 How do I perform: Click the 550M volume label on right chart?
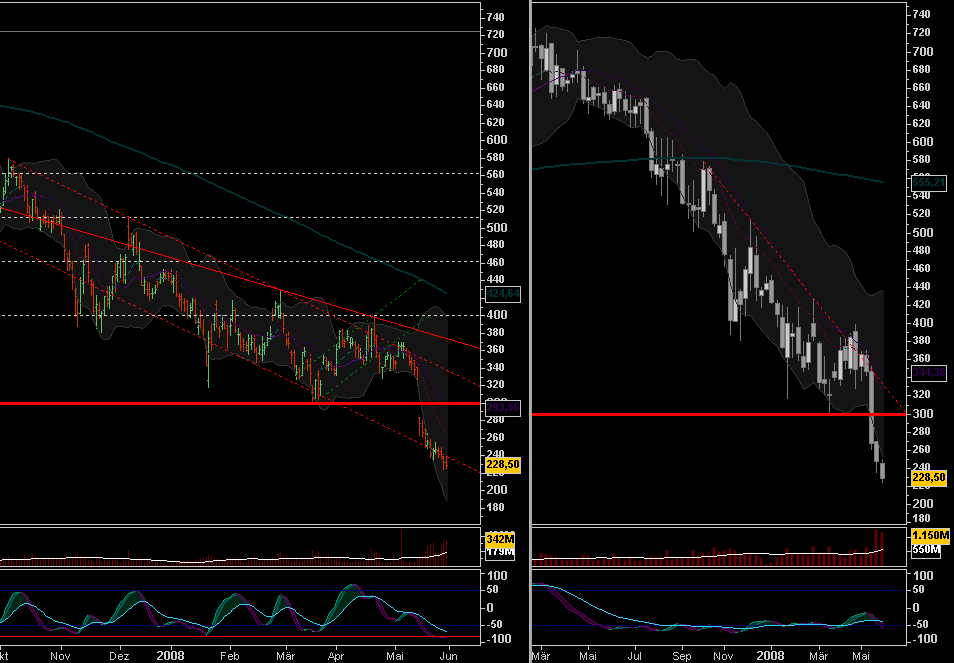pos(926,550)
